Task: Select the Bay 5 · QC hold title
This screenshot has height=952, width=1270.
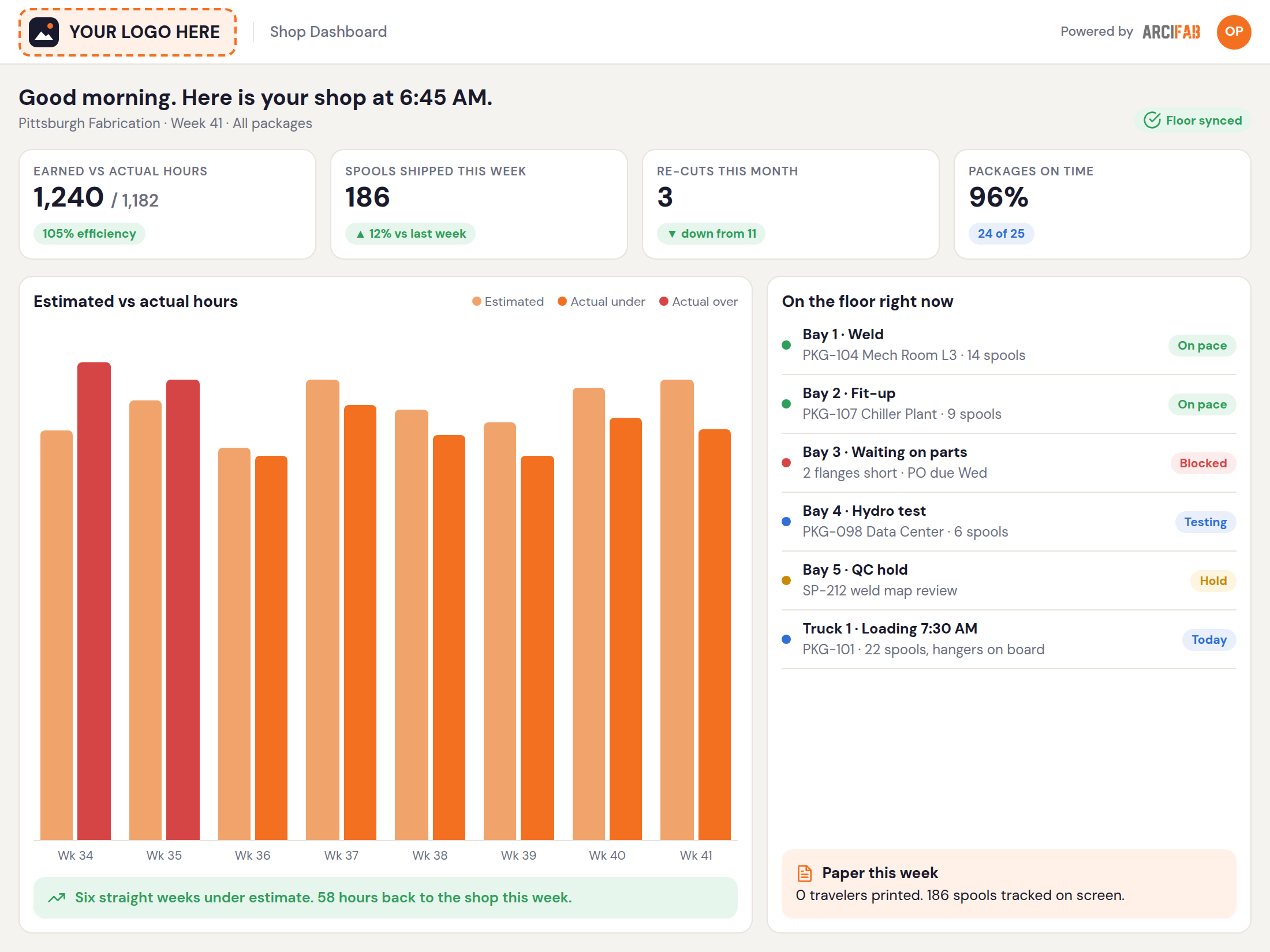Action: tap(855, 570)
